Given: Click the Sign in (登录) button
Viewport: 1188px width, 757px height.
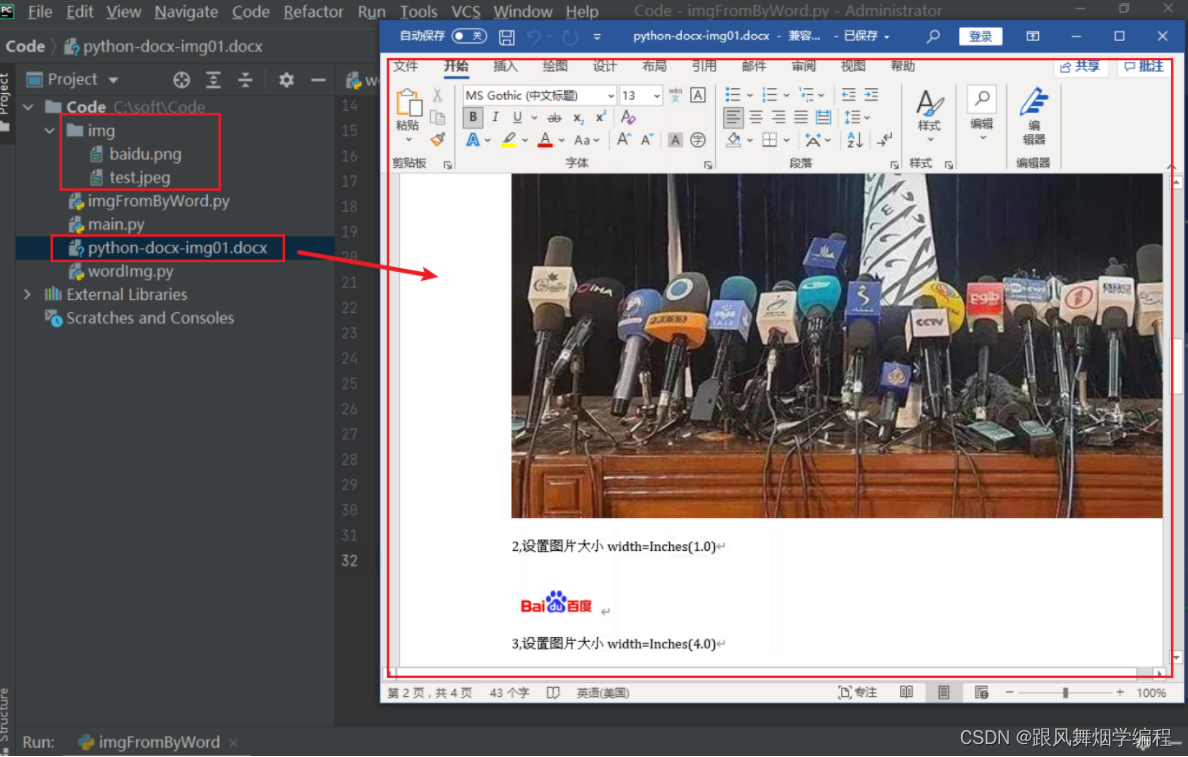Looking at the screenshot, I should click(980, 36).
